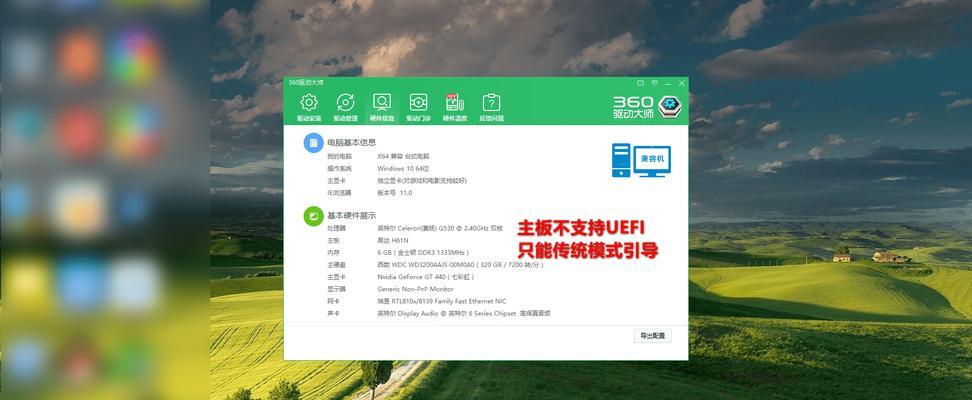The width and height of the screenshot is (972, 400).
Task: Click the H61N motherboard entry
Action: [x=393, y=241]
